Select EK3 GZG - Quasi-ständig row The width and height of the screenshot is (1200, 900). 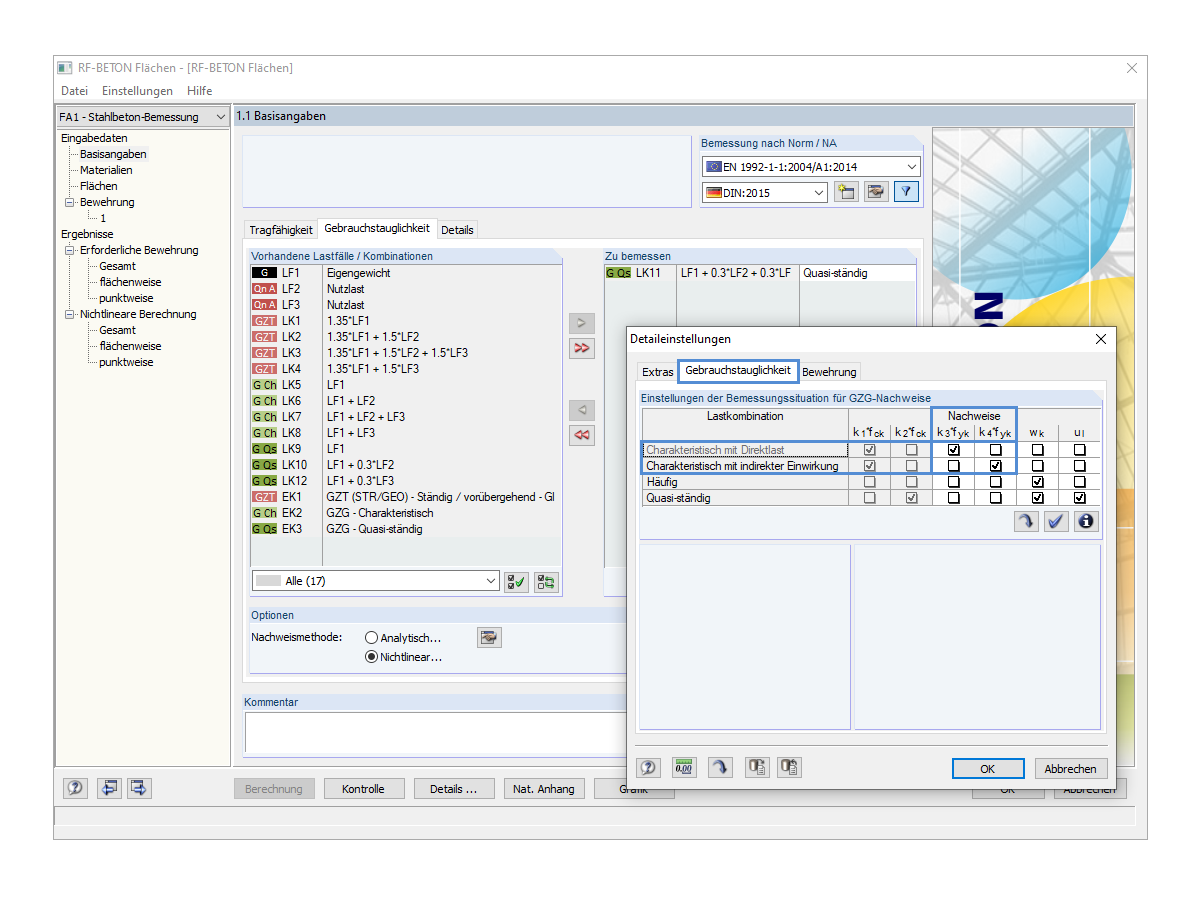406,529
